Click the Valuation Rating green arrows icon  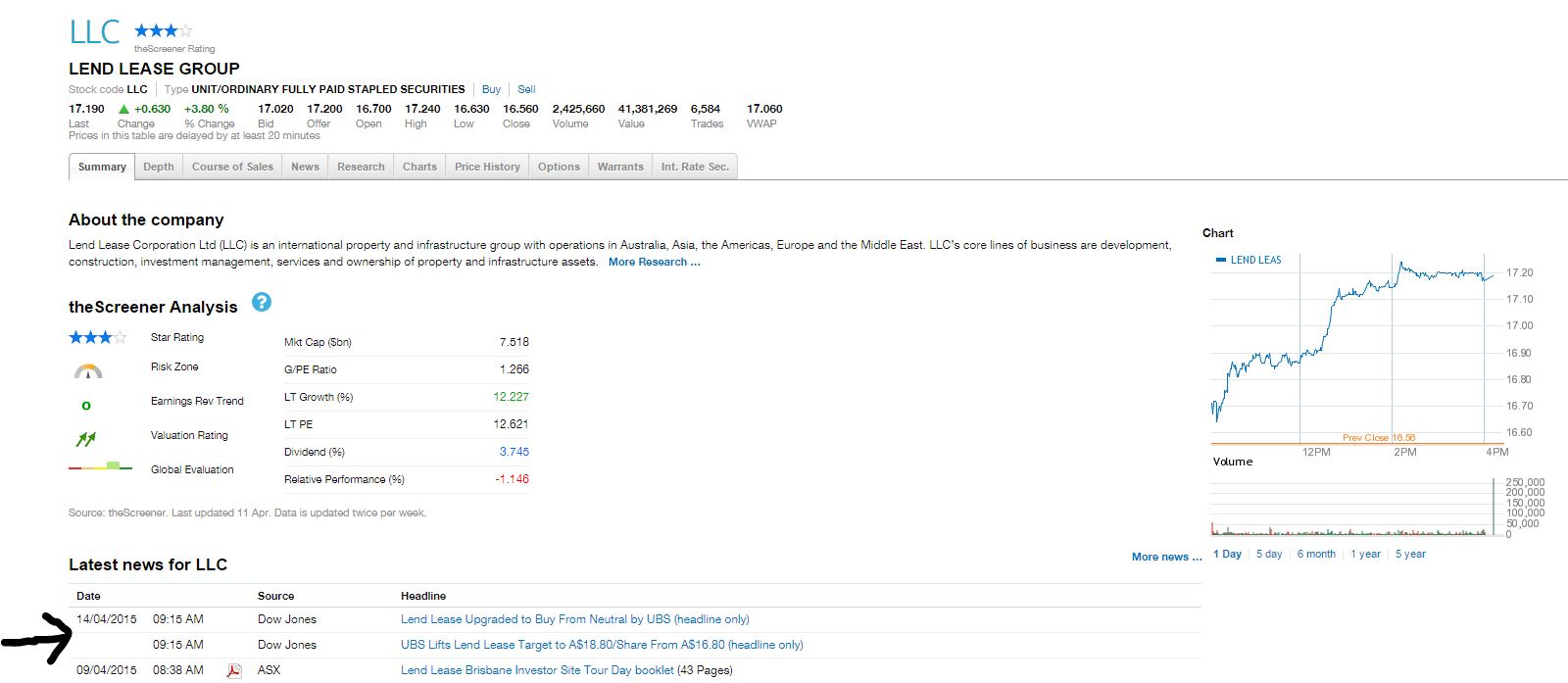[86, 439]
